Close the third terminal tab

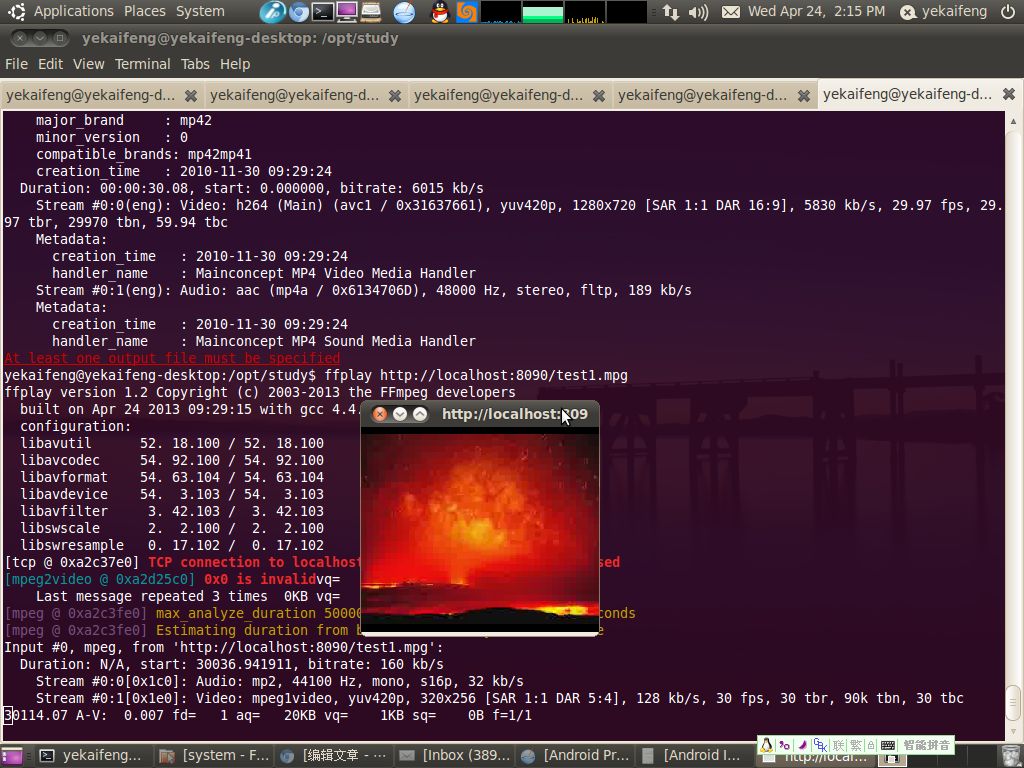[598, 96]
